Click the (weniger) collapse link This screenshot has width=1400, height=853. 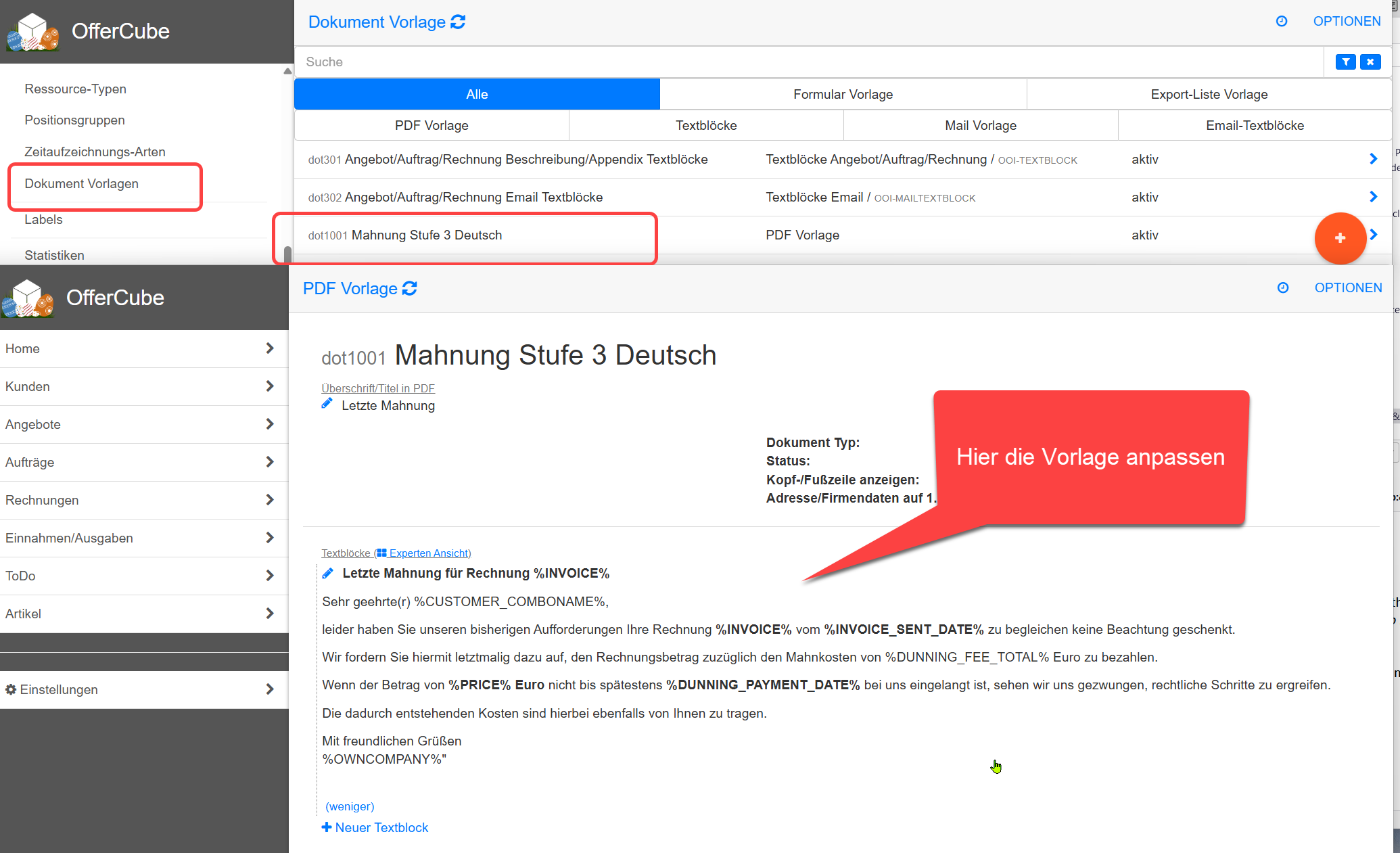click(350, 806)
